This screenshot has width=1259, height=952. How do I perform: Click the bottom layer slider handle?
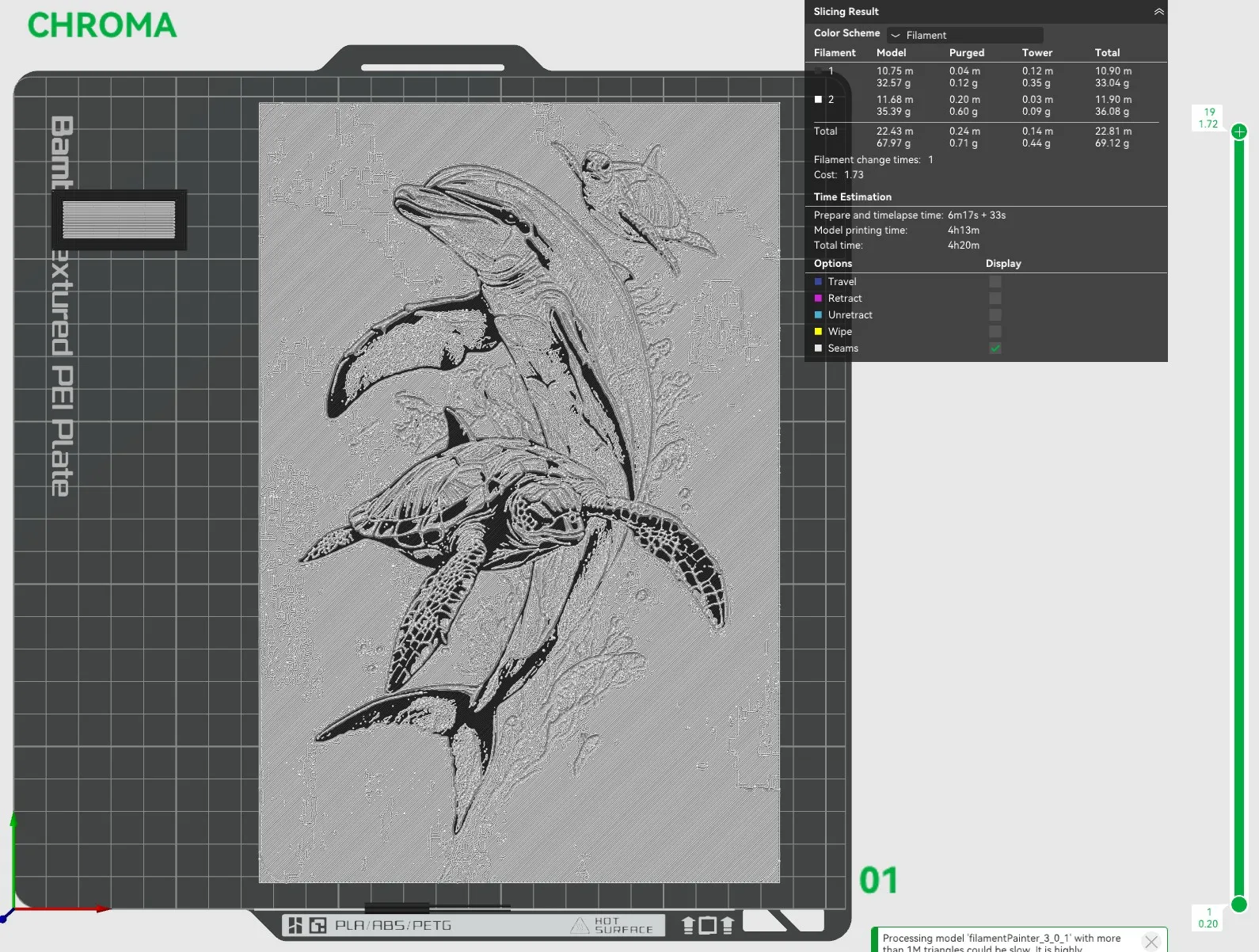[x=1239, y=904]
